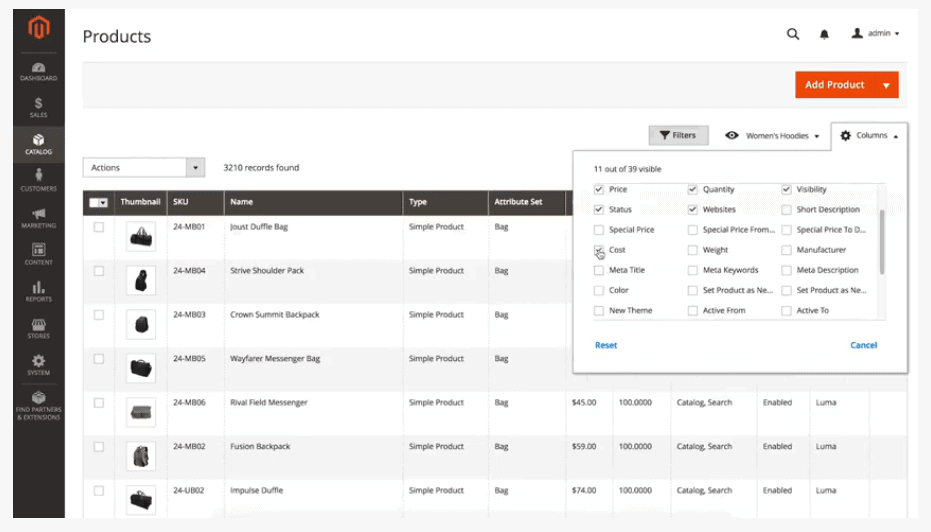Enable the Special Price column
Image resolution: width=931 pixels, height=532 pixels.
pos(598,230)
